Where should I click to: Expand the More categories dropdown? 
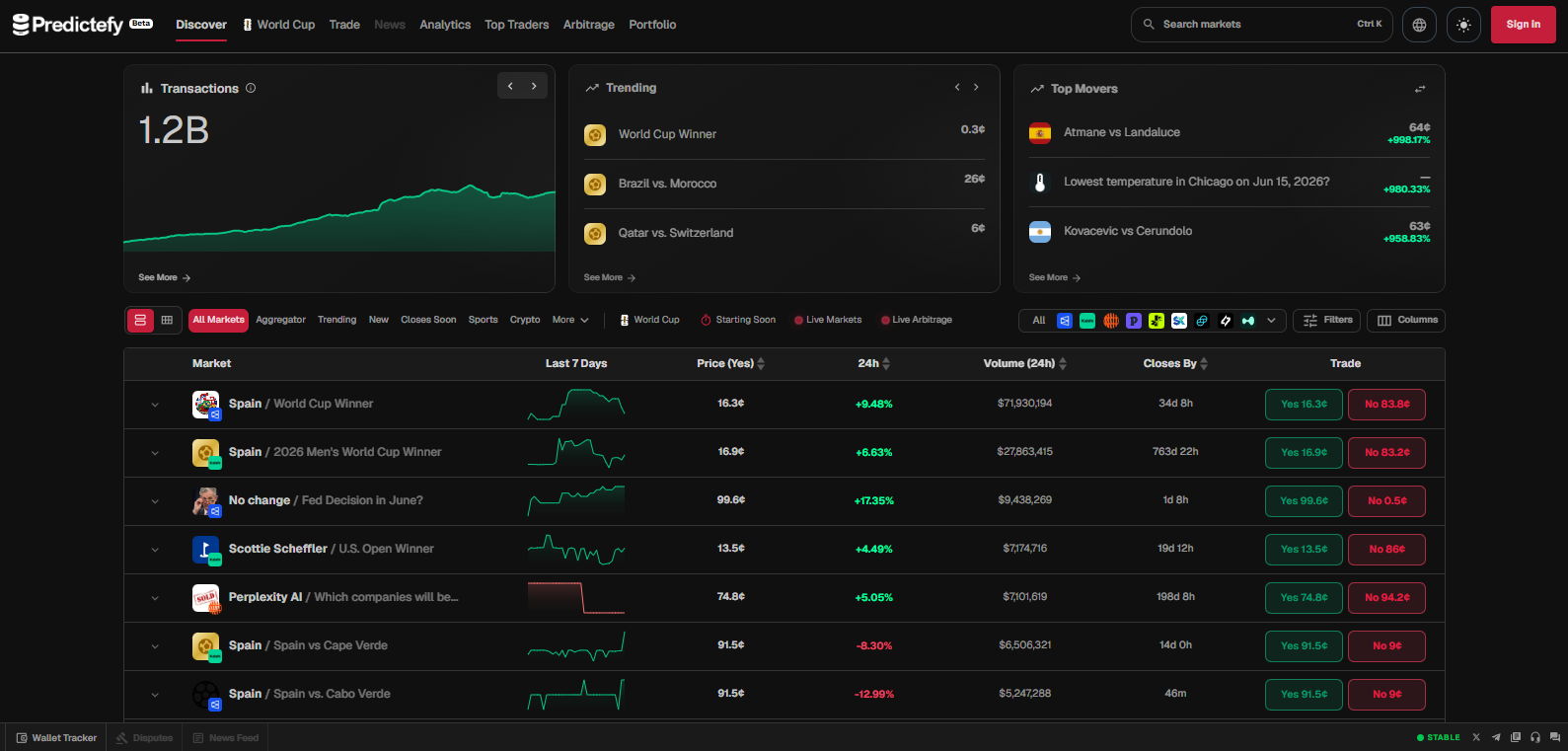point(570,320)
